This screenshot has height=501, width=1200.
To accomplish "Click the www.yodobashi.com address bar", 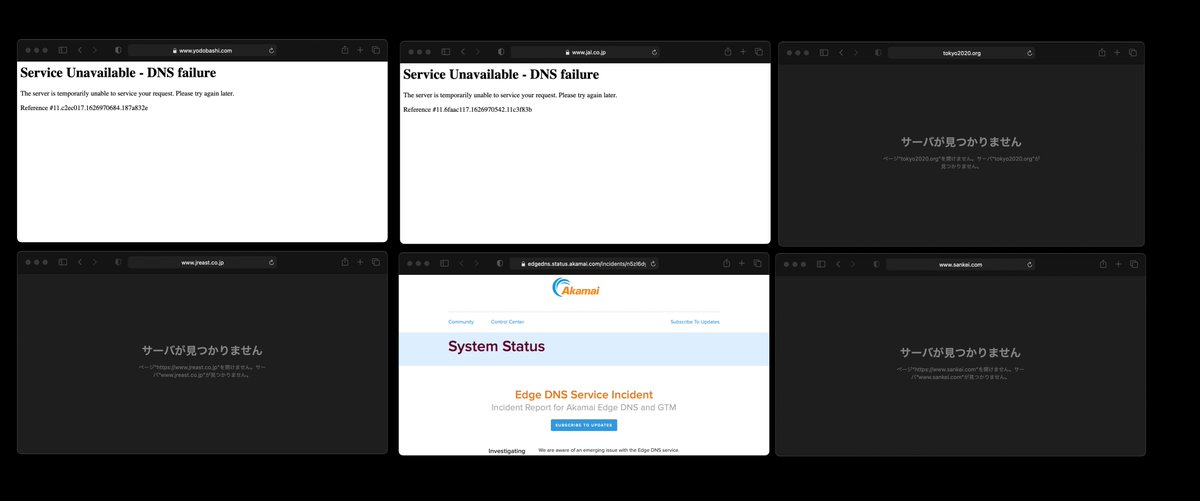I will pos(203,50).
